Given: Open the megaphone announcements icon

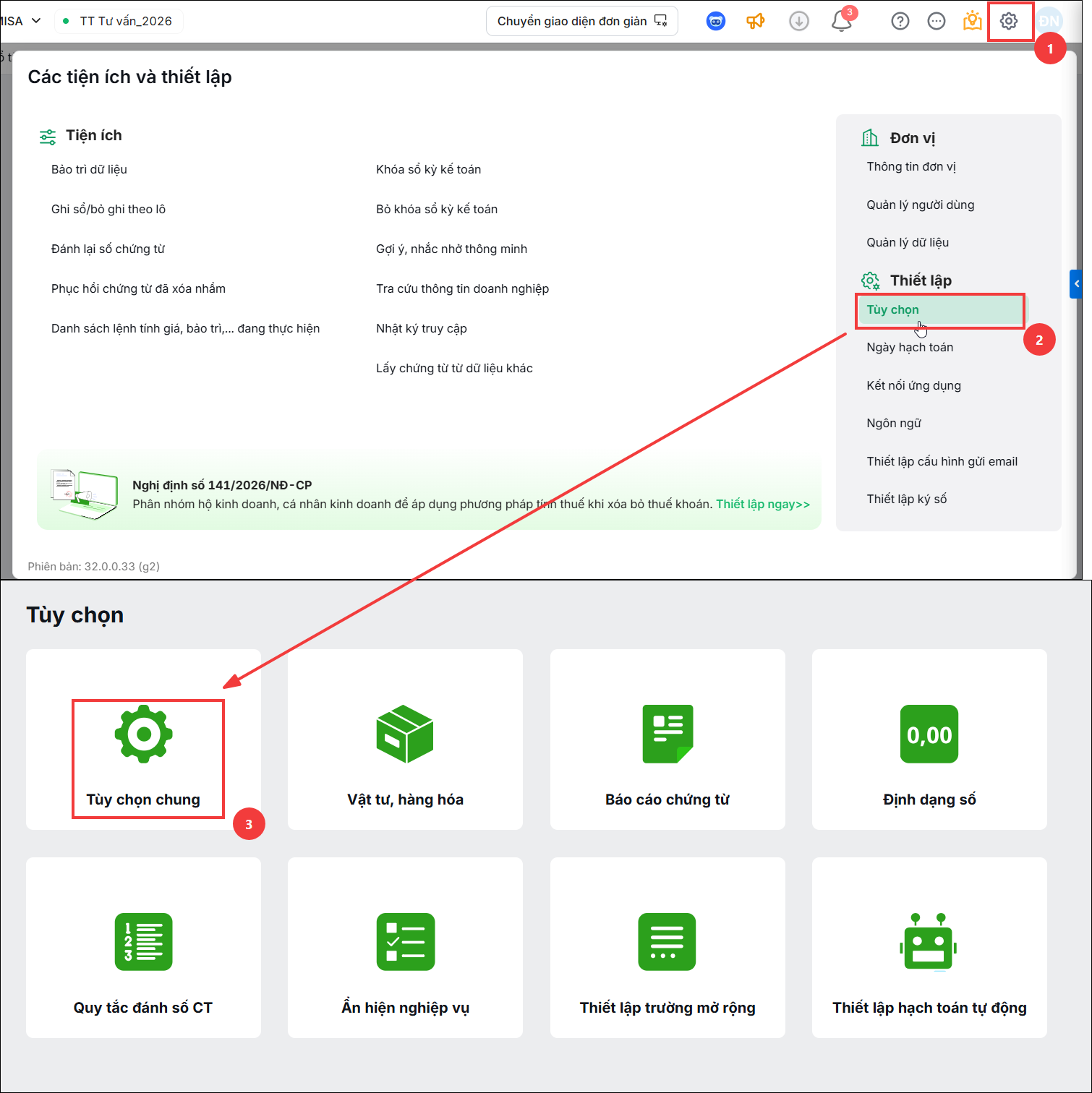Looking at the screenshot, I should click(x=755, y=21).
